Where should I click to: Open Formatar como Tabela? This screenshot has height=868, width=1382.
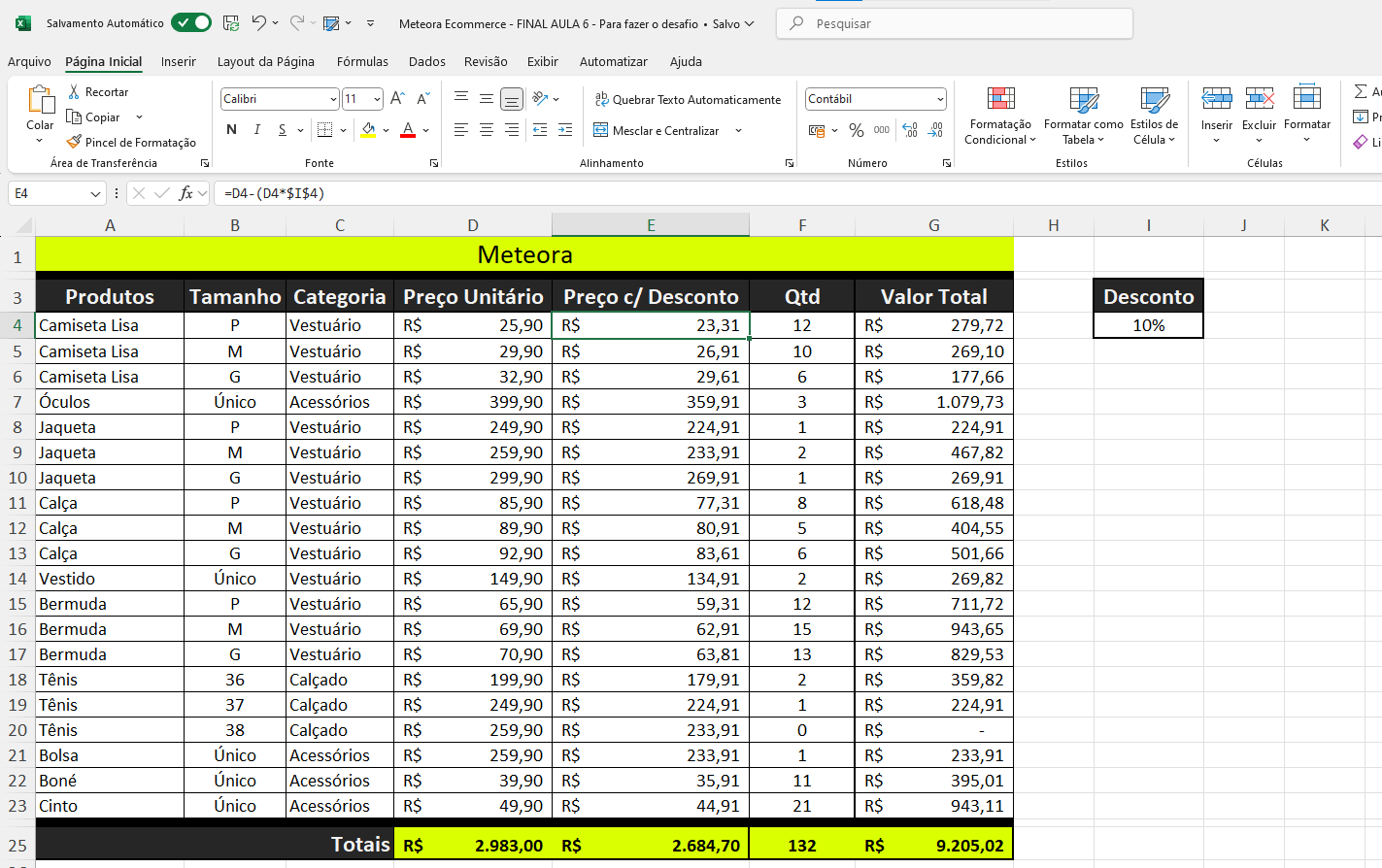pos(1083,116)
